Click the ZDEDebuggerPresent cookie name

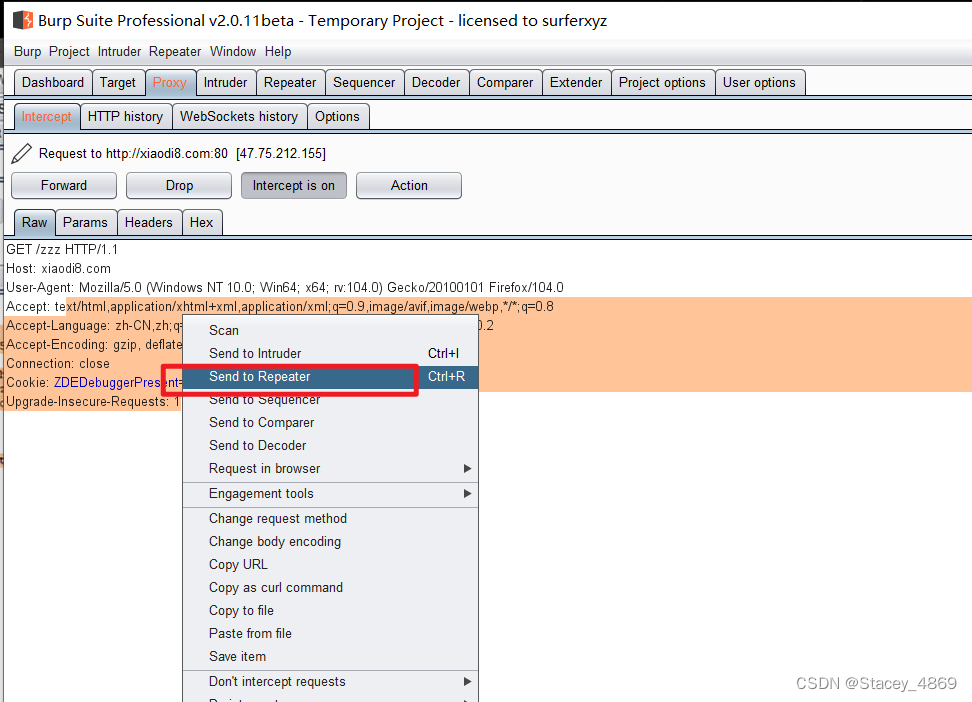click(116, 383)
